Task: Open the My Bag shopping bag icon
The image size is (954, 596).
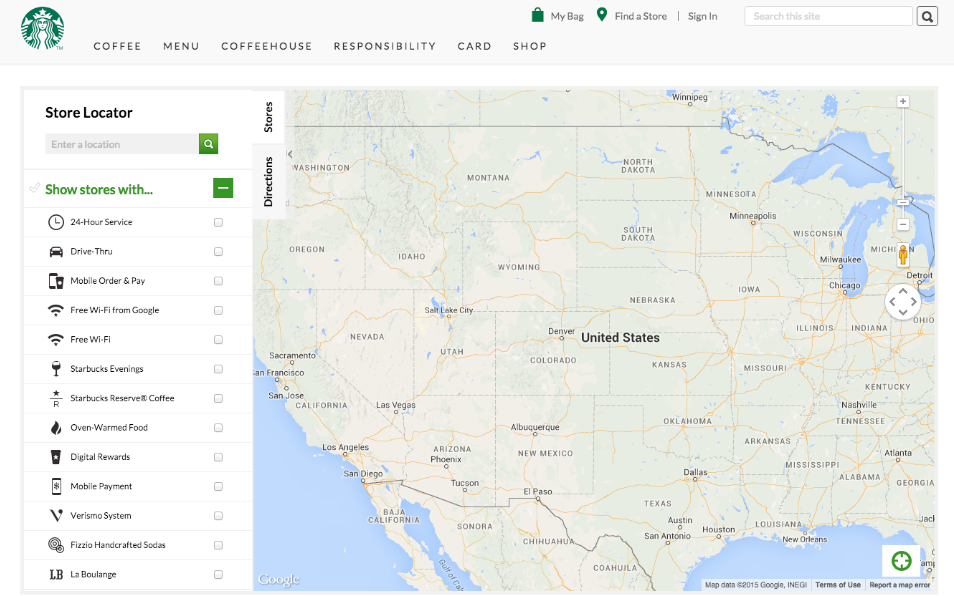Action: point(537,15)
